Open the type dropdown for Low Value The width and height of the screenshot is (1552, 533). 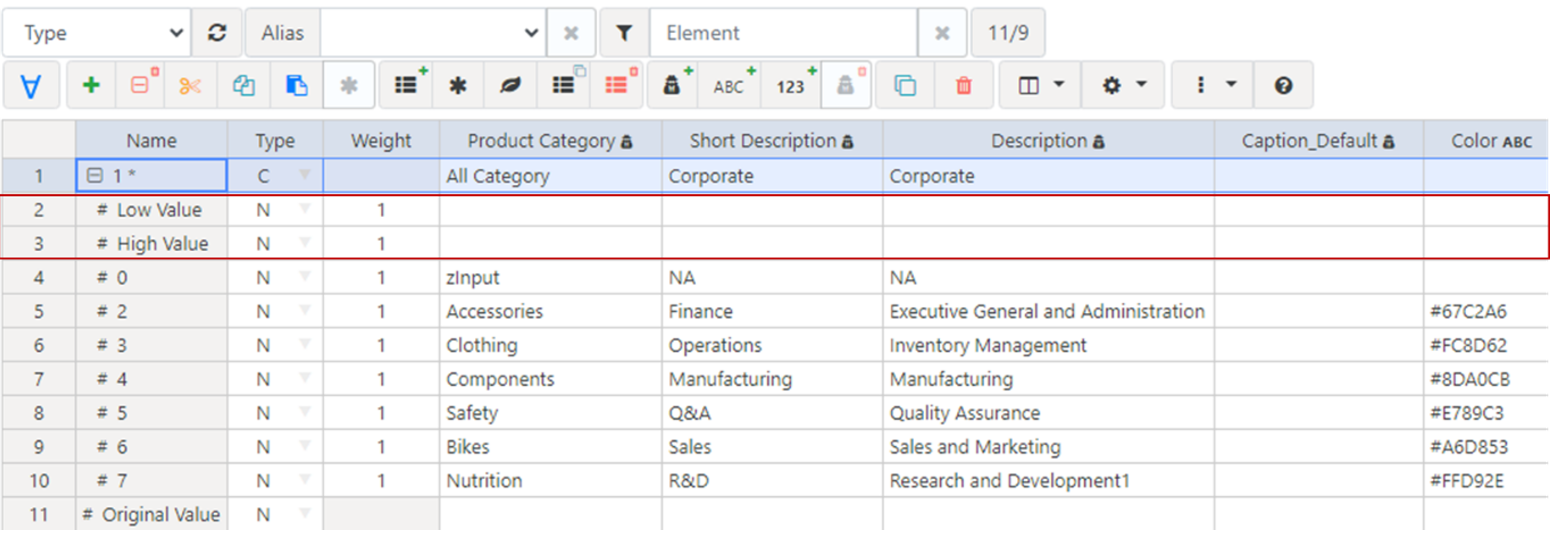304,210
